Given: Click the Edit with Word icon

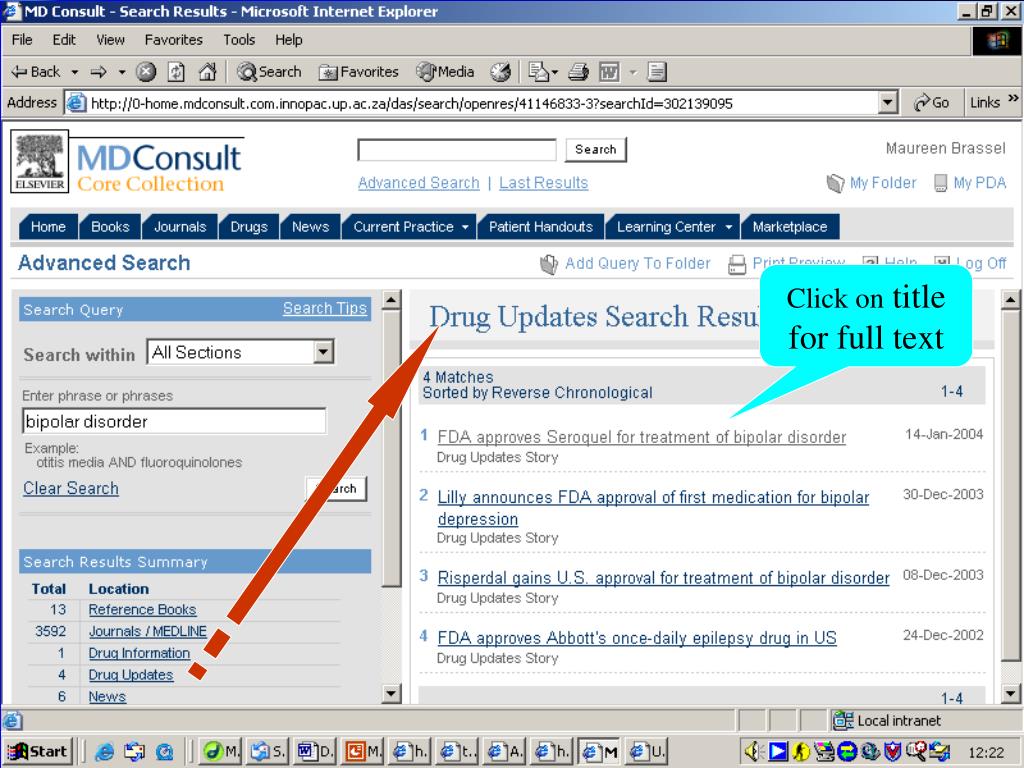Looking at the screenshot, I should point(609,72).
